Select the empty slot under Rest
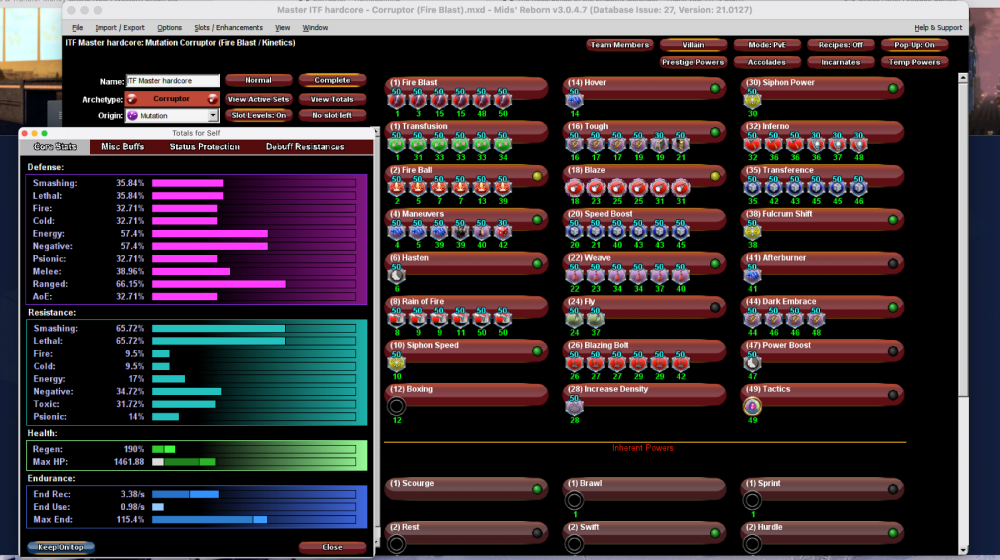The height and width of the screenshot is (560, 1000). pyautogui.click(x=397, y=543)
